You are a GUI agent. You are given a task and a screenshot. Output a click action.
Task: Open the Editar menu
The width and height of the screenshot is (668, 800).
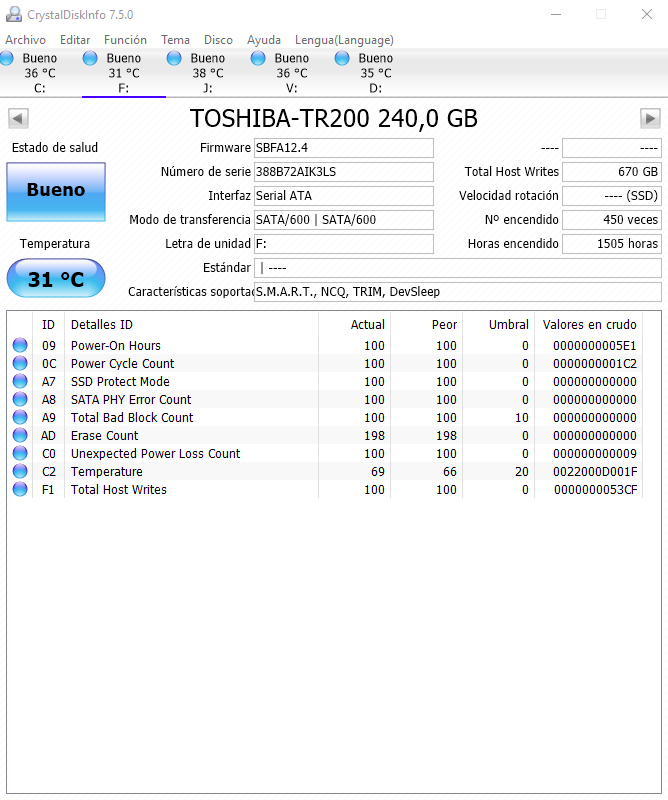click(75, 40)
